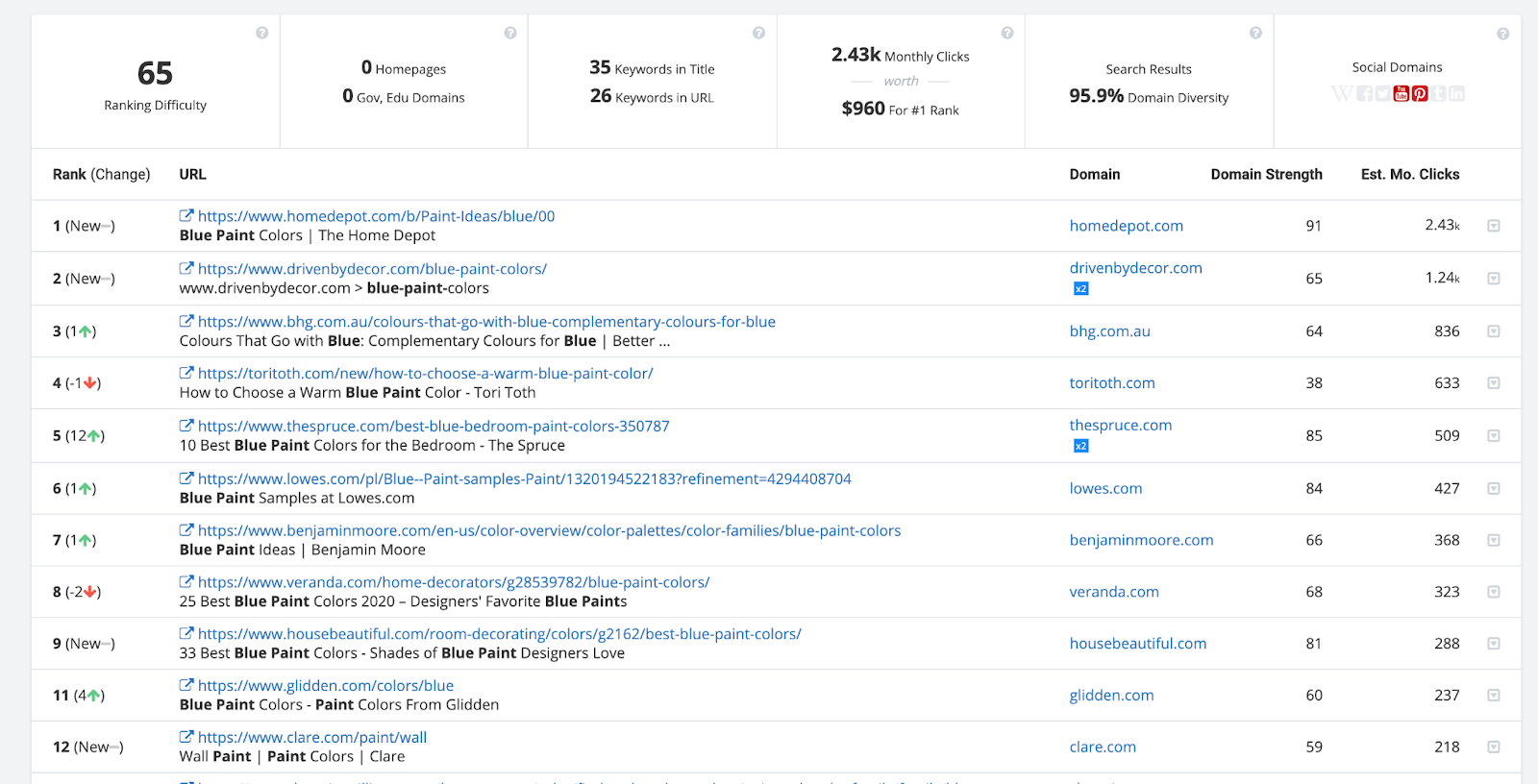Click external-link icon beside the veranda.com URL
The width and height of the screenshot is (1538, 784).
coord(186,582)
